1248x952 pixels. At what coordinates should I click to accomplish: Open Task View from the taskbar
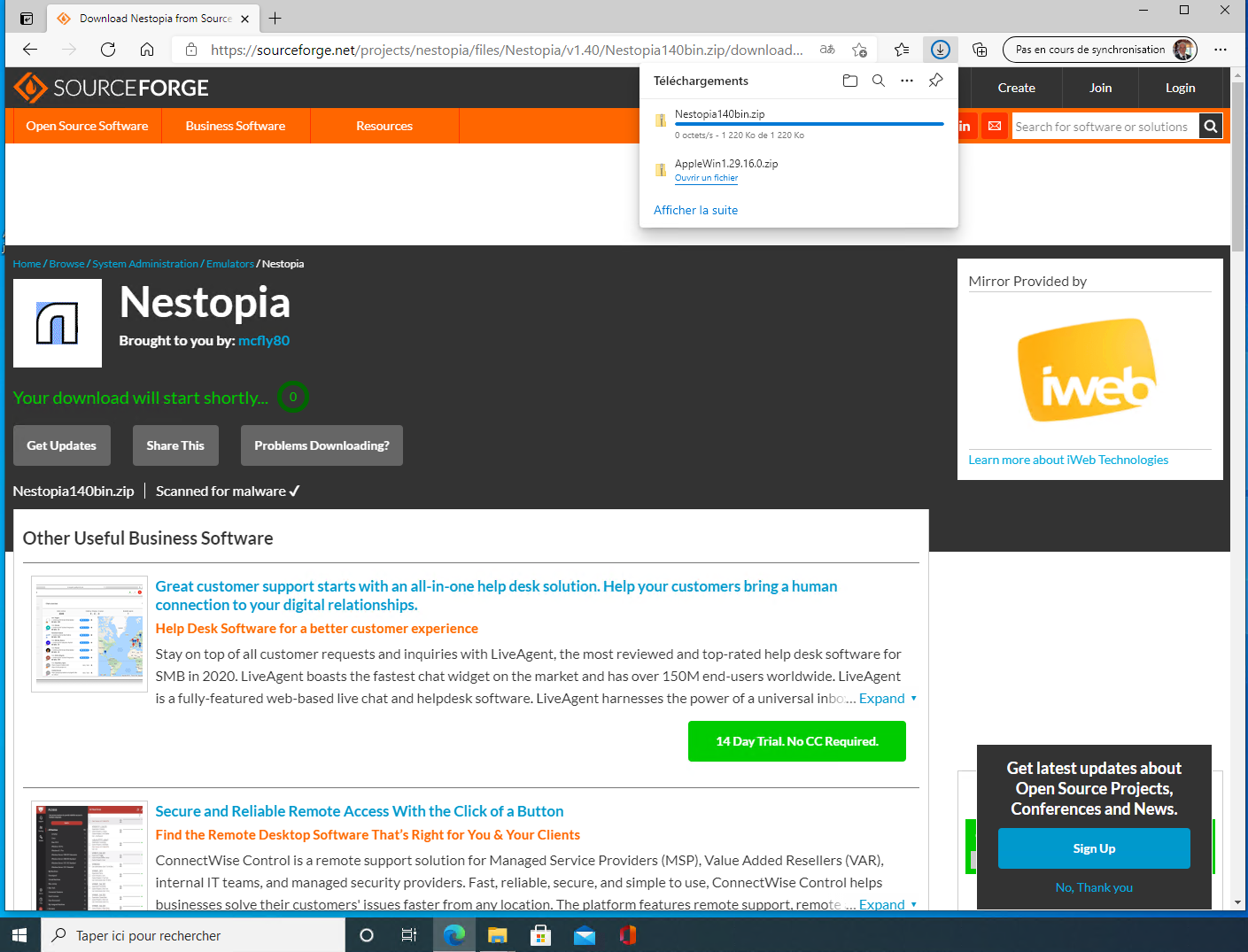click(x=409, y=935)
